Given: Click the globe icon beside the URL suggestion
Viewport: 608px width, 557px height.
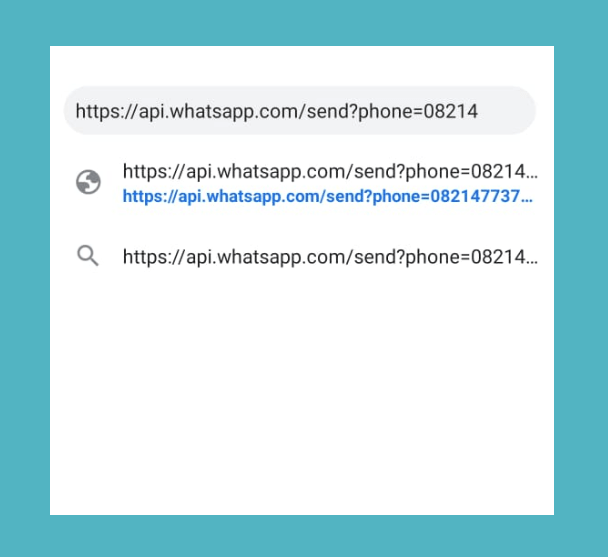Looking at the screenshot, I should pos(88,182).
